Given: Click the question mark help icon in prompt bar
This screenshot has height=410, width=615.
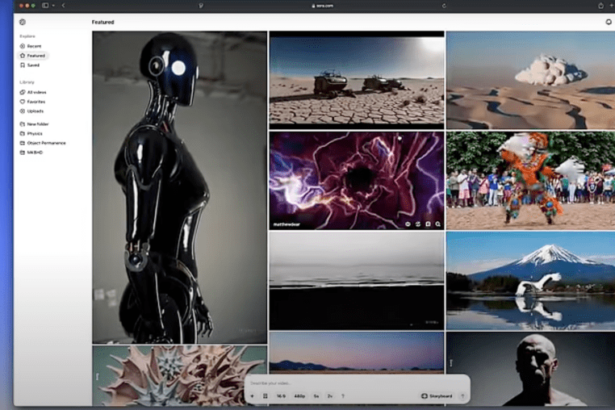Looking at the screenshot, I should [x=343, y=396].
